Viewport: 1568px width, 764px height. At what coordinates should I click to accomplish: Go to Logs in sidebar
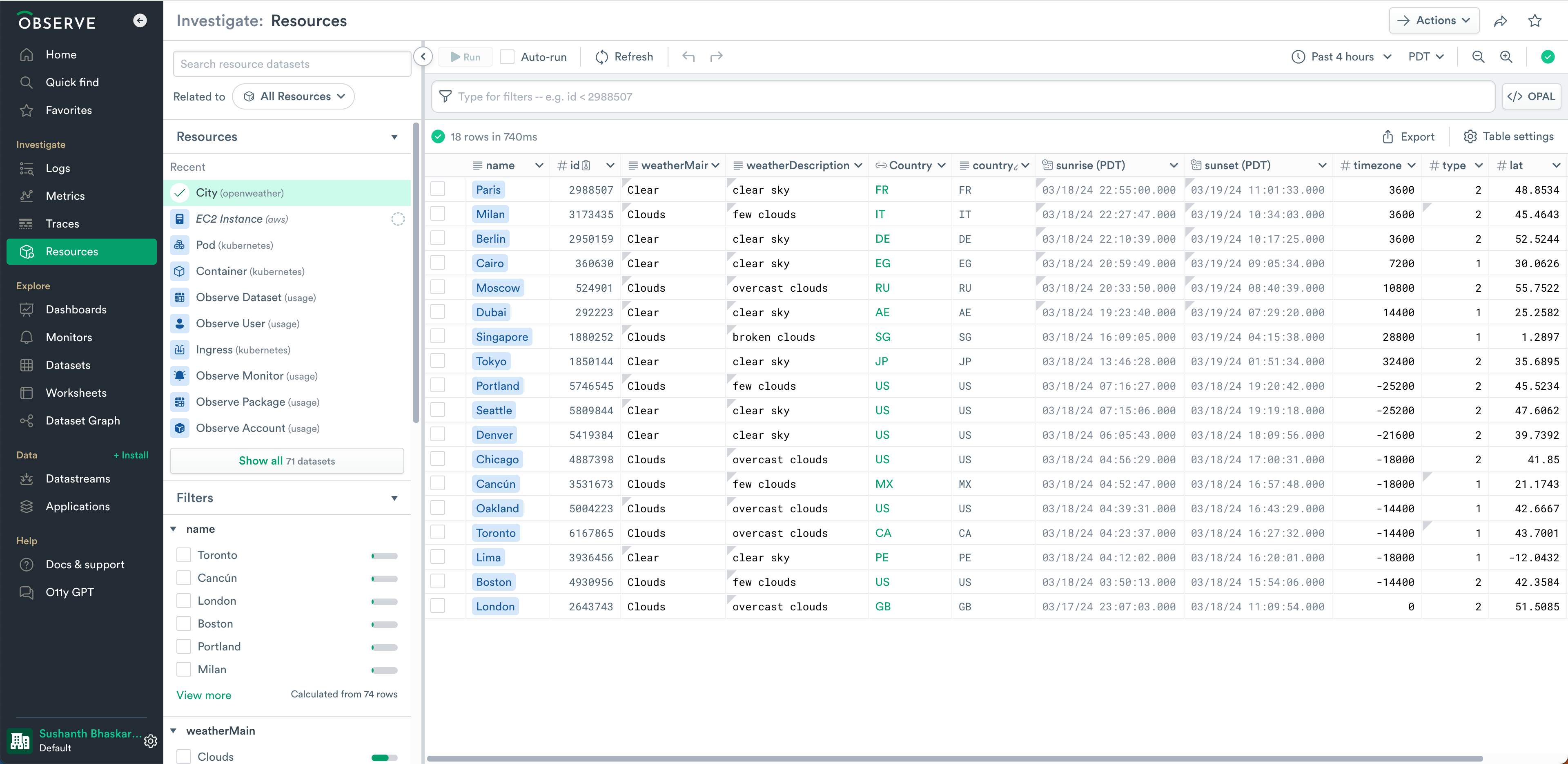[58, 168]
